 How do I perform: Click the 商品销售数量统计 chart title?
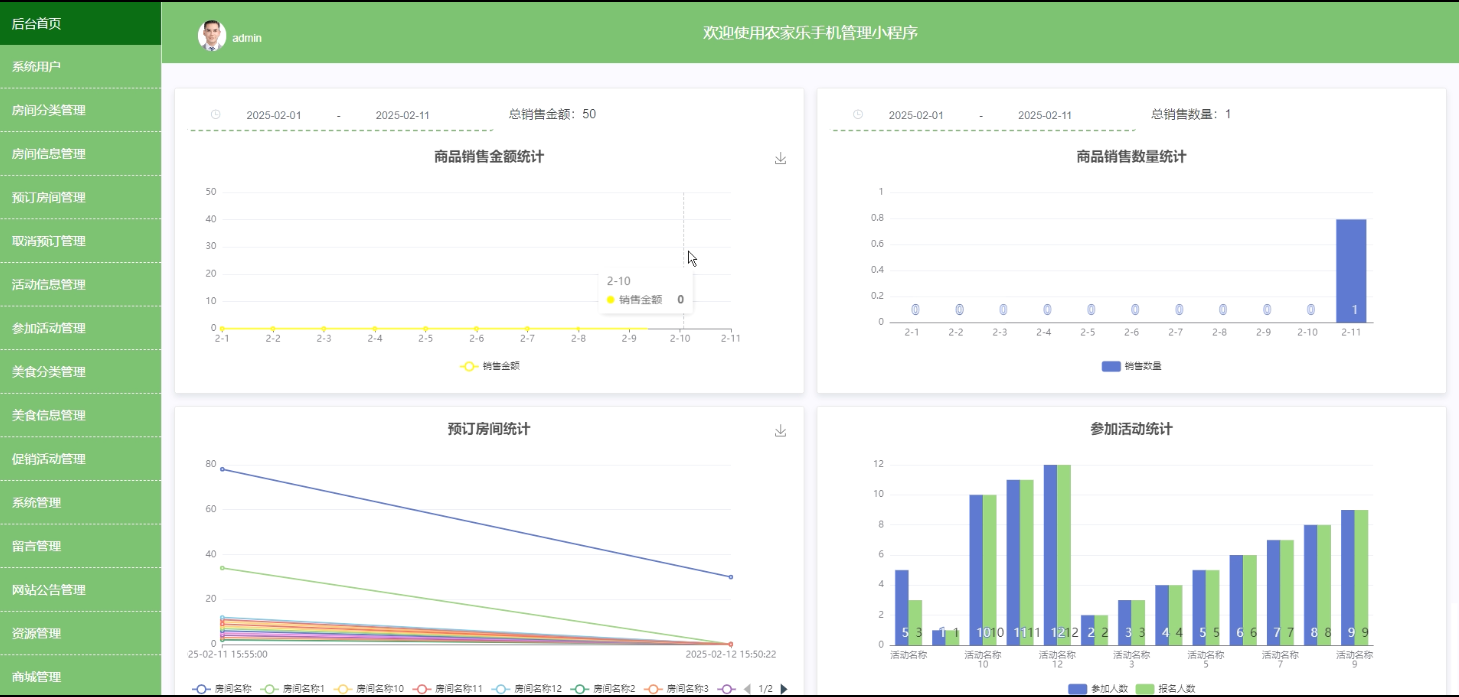pyautogui.click(x=1131, y=157)
